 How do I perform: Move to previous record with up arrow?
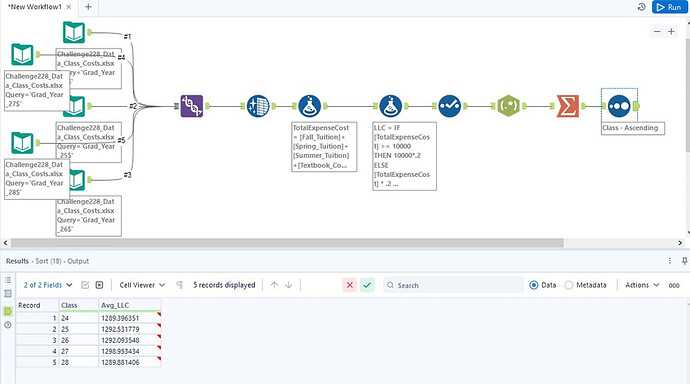pos(274,285)
